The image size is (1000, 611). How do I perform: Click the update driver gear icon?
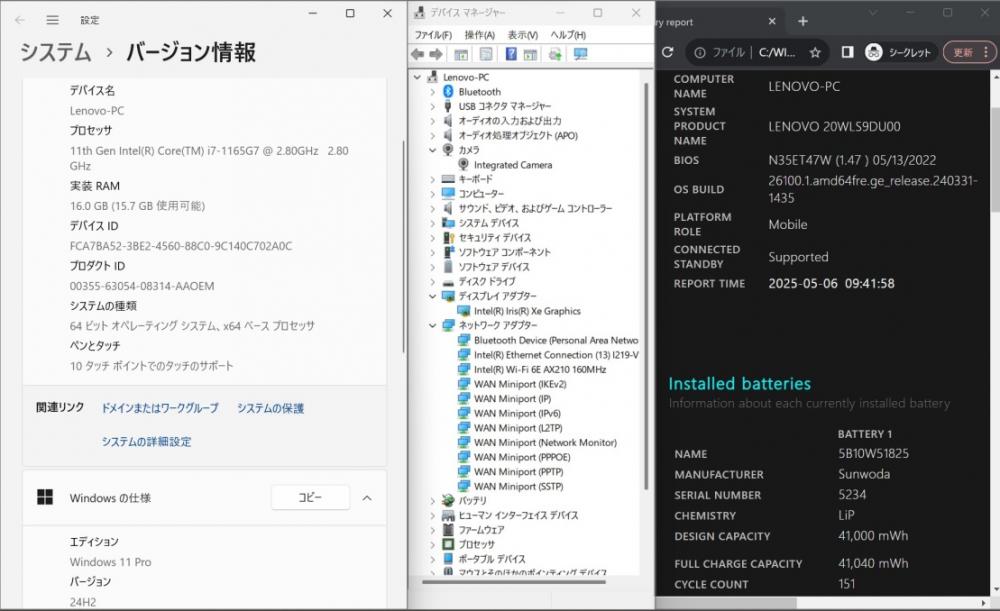555,54
